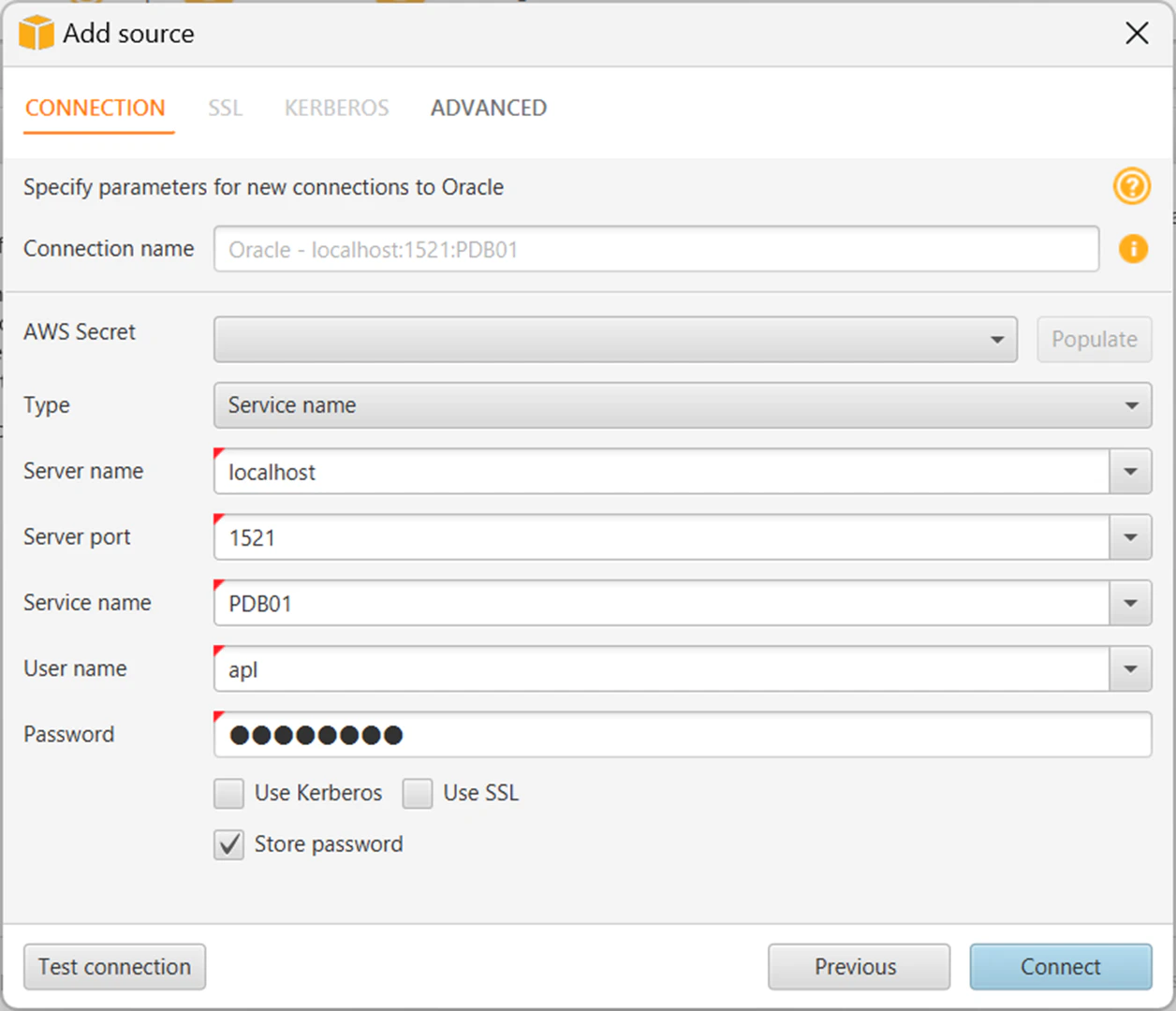Screen dimensions: 1176x1011
Task: Click the orange box app icon in title bar
Action: pyautogui.click(x=37, y=33)
